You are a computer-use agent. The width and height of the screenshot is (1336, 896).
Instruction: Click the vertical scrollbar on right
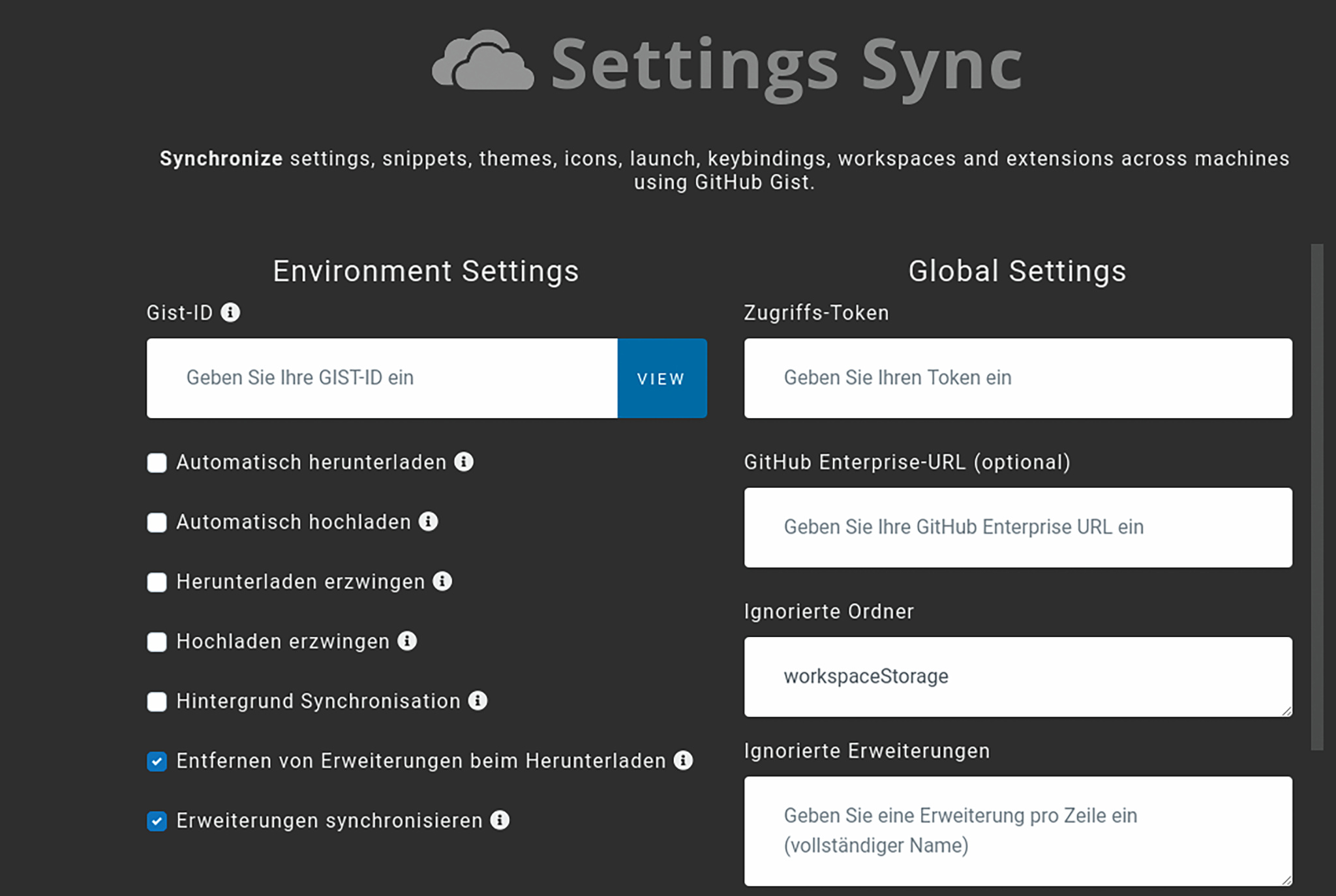[1317, 496]
